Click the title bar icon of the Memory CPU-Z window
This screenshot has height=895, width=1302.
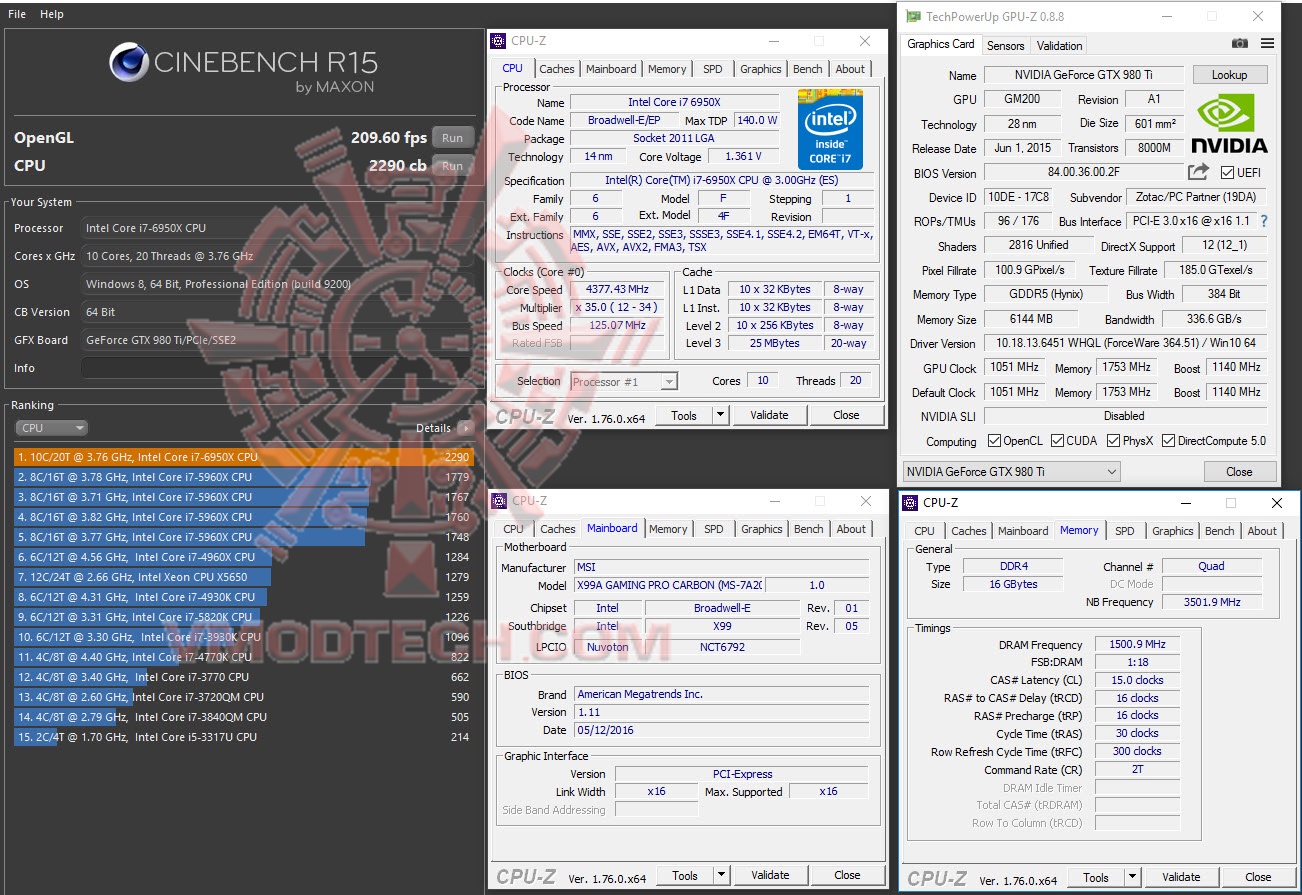(x=911, y=503)
